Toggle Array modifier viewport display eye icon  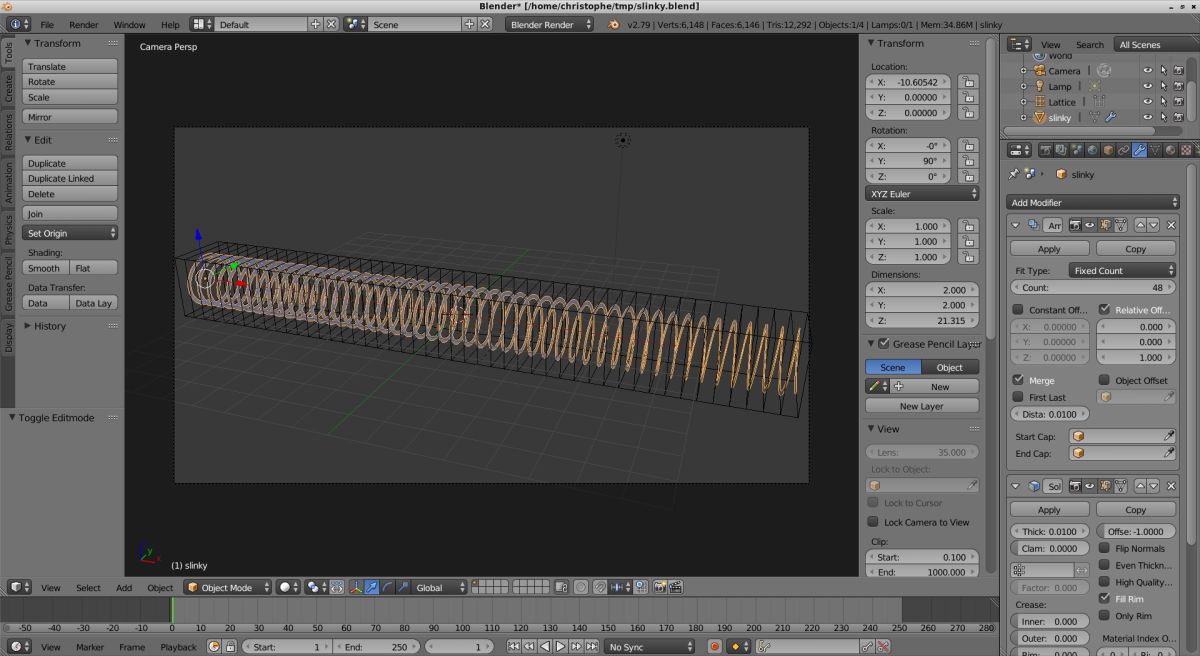coord(1090,225)
